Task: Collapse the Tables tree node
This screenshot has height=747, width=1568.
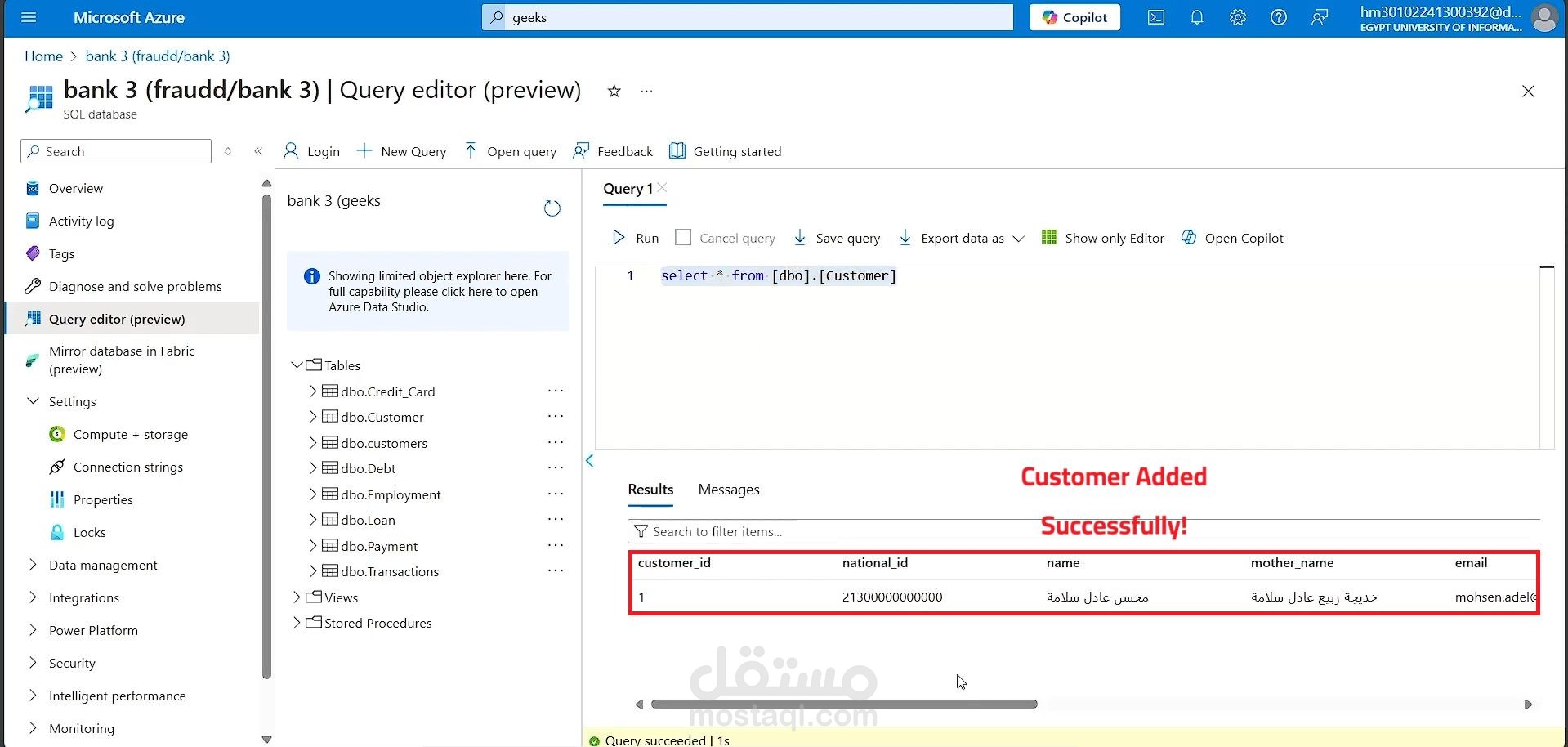Action: [297, 365]
